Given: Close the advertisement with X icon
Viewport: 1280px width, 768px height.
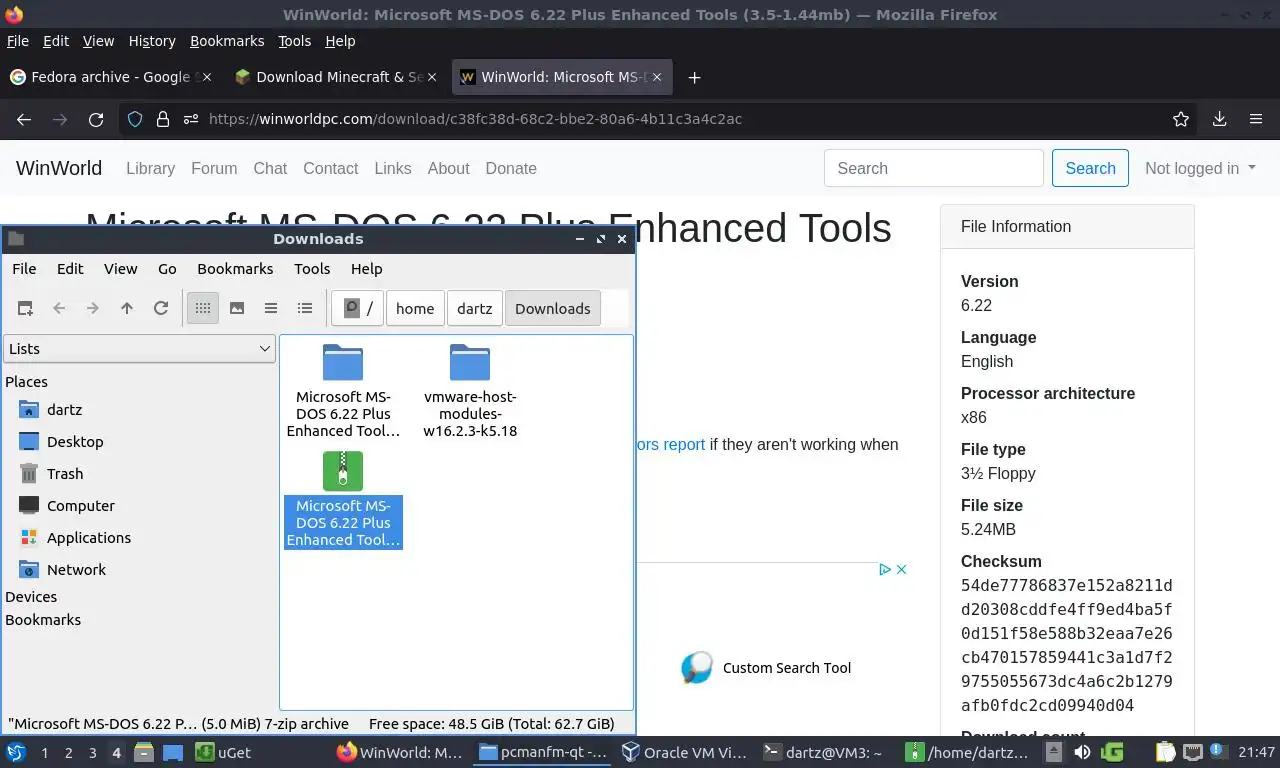Looking at the screenshot, I should (x=901, y=569).
